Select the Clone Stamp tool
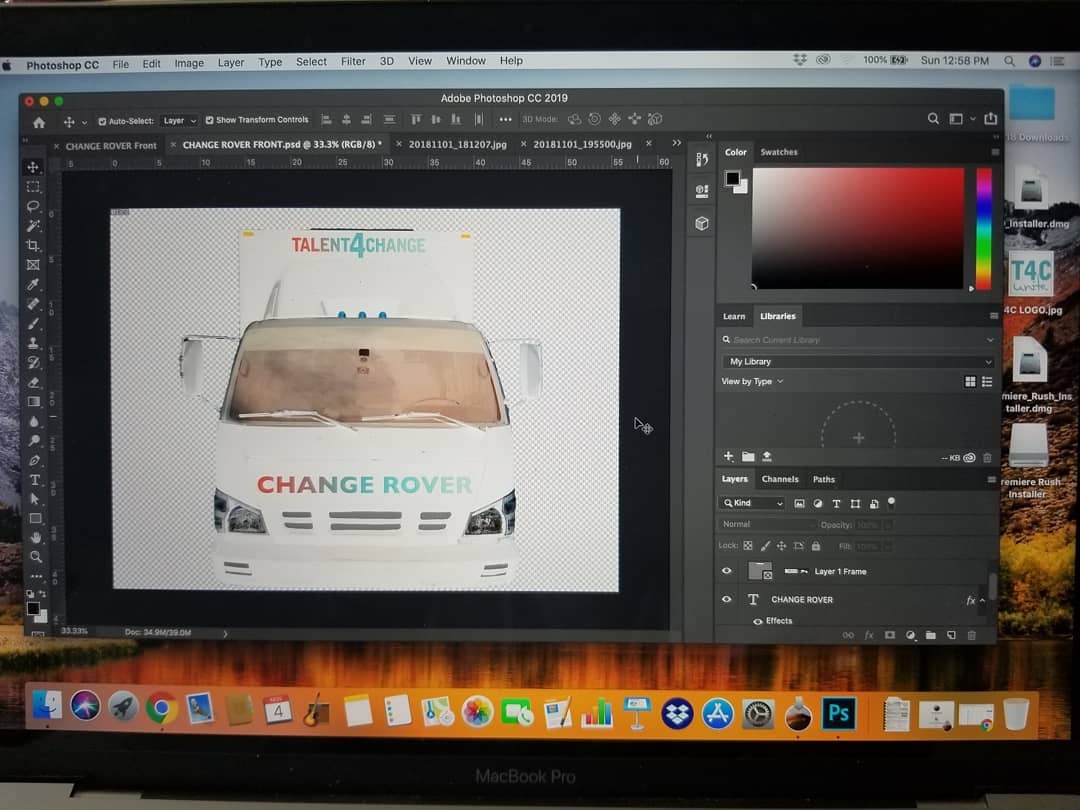 (x=33, y=342)
